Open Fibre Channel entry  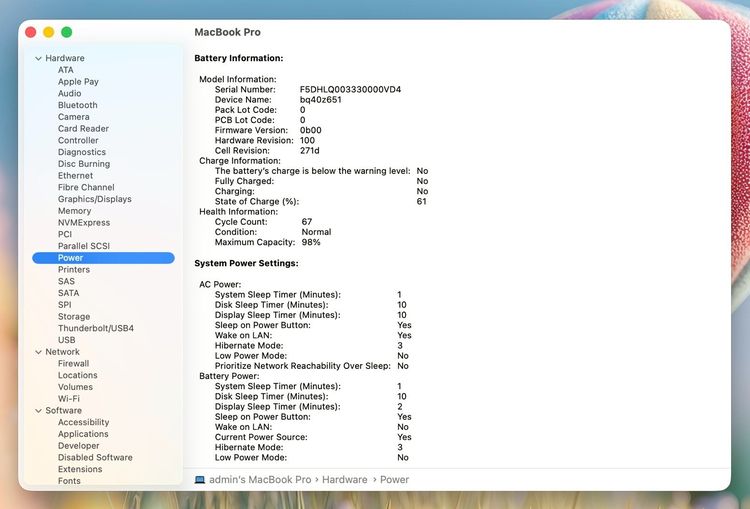click(x=86, y=187)
